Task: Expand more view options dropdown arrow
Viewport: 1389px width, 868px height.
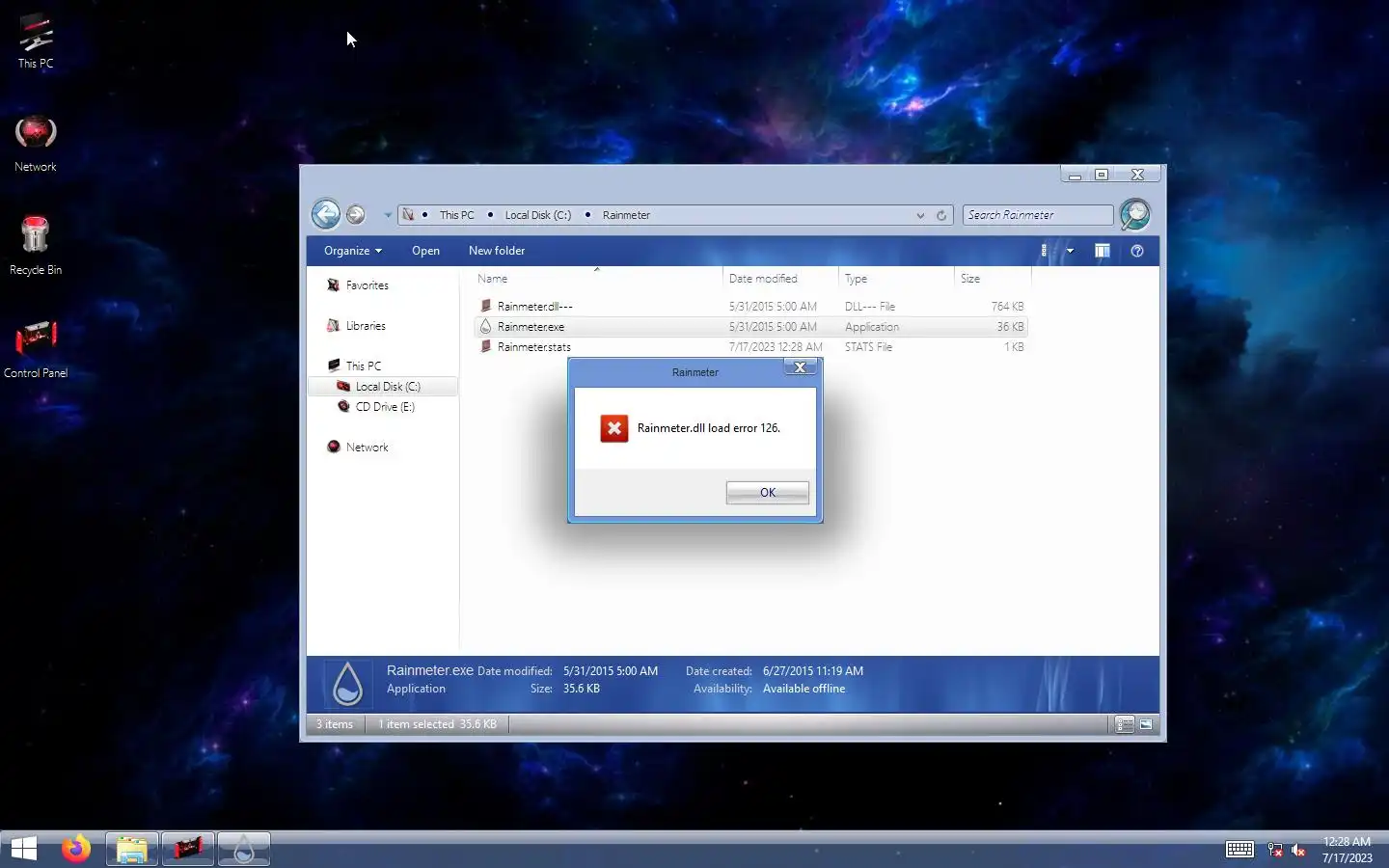Action: (x=1070, y=251)
